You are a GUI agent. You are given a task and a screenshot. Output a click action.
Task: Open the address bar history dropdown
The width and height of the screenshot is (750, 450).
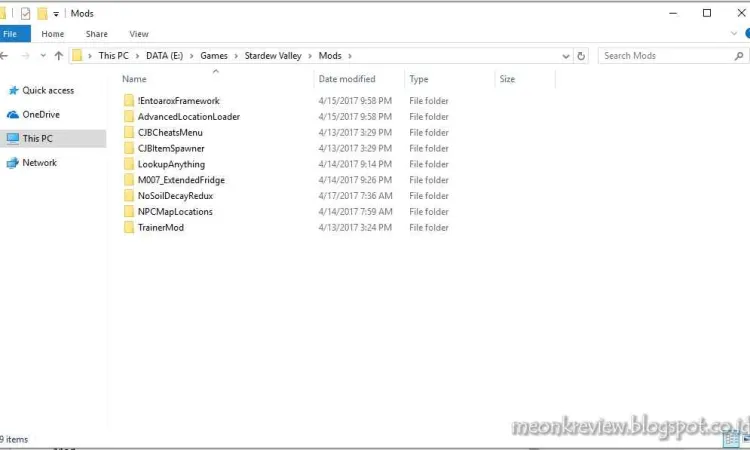[565, 56]
